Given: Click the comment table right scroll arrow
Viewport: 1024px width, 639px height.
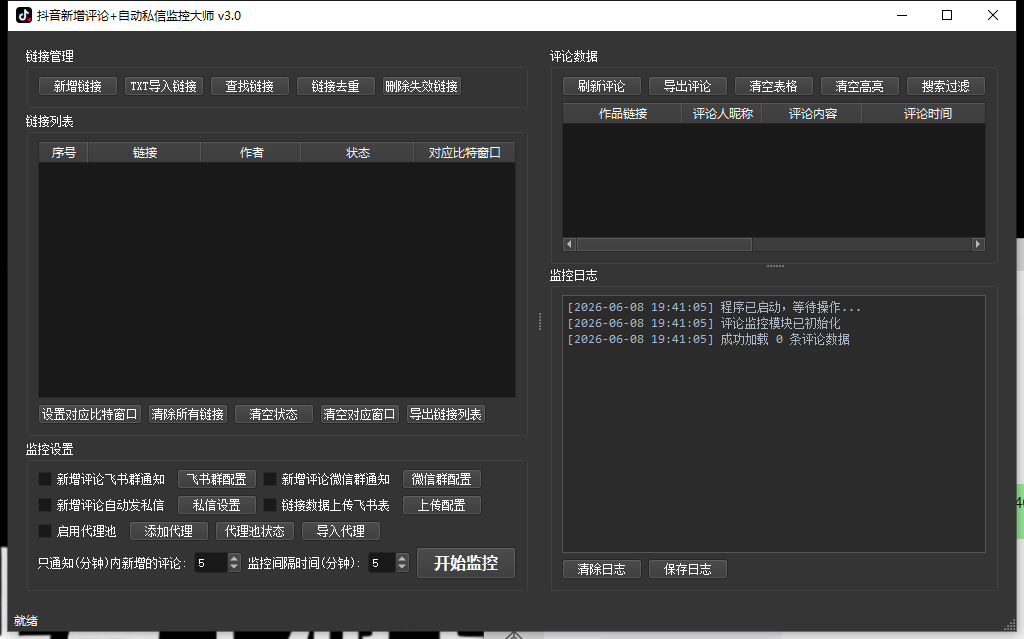Looking at the screenshot, I should pyautogui.click(x=978, y=244).
